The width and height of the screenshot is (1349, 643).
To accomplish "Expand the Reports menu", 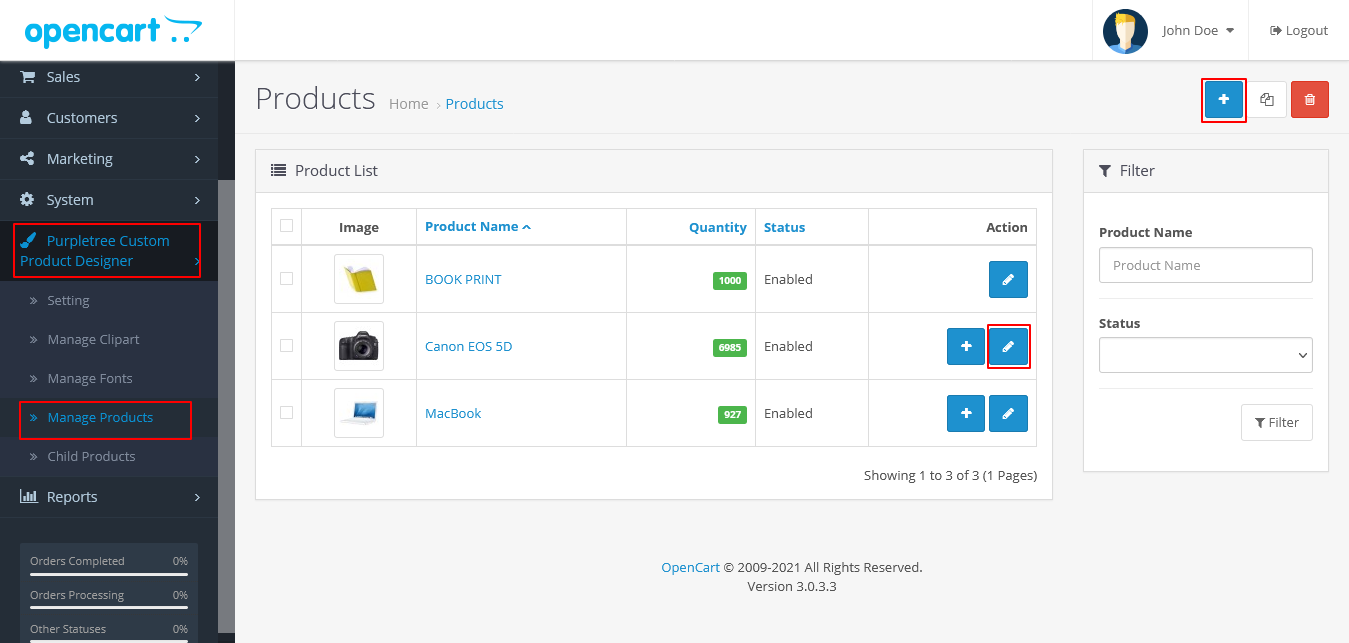I will [x=109, y=497].
